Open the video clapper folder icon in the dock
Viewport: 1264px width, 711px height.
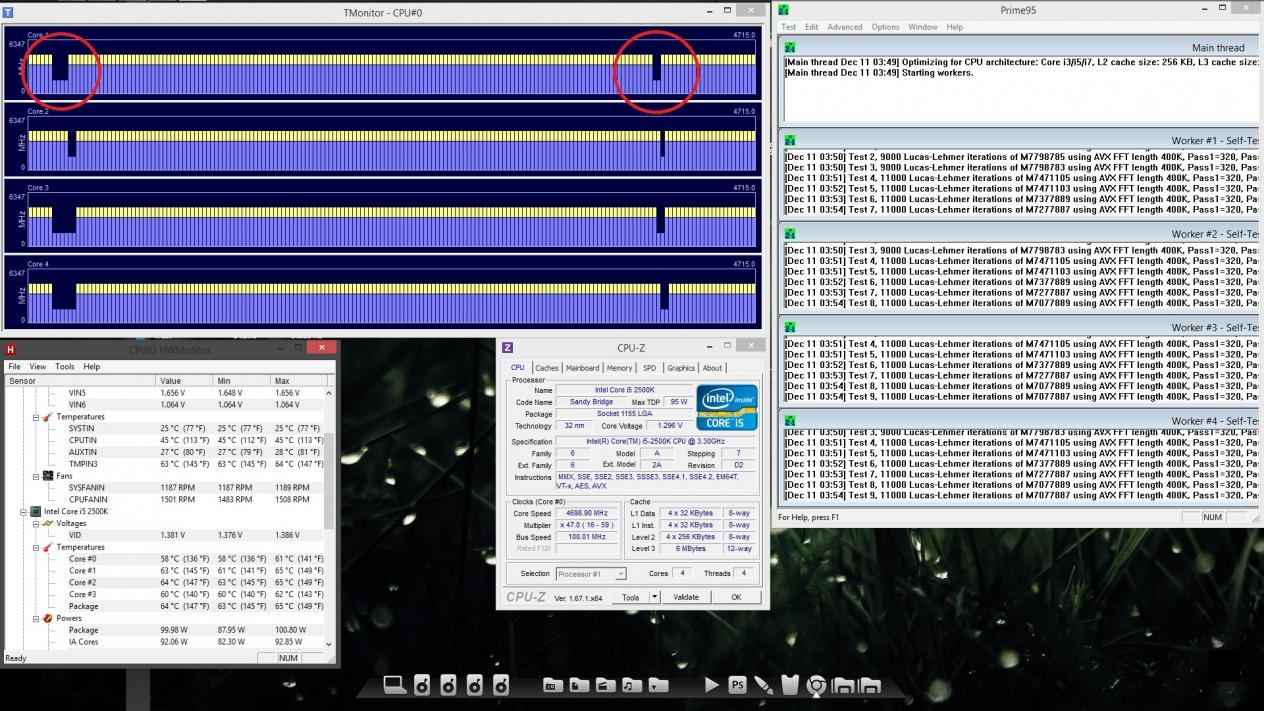(605, 685)
